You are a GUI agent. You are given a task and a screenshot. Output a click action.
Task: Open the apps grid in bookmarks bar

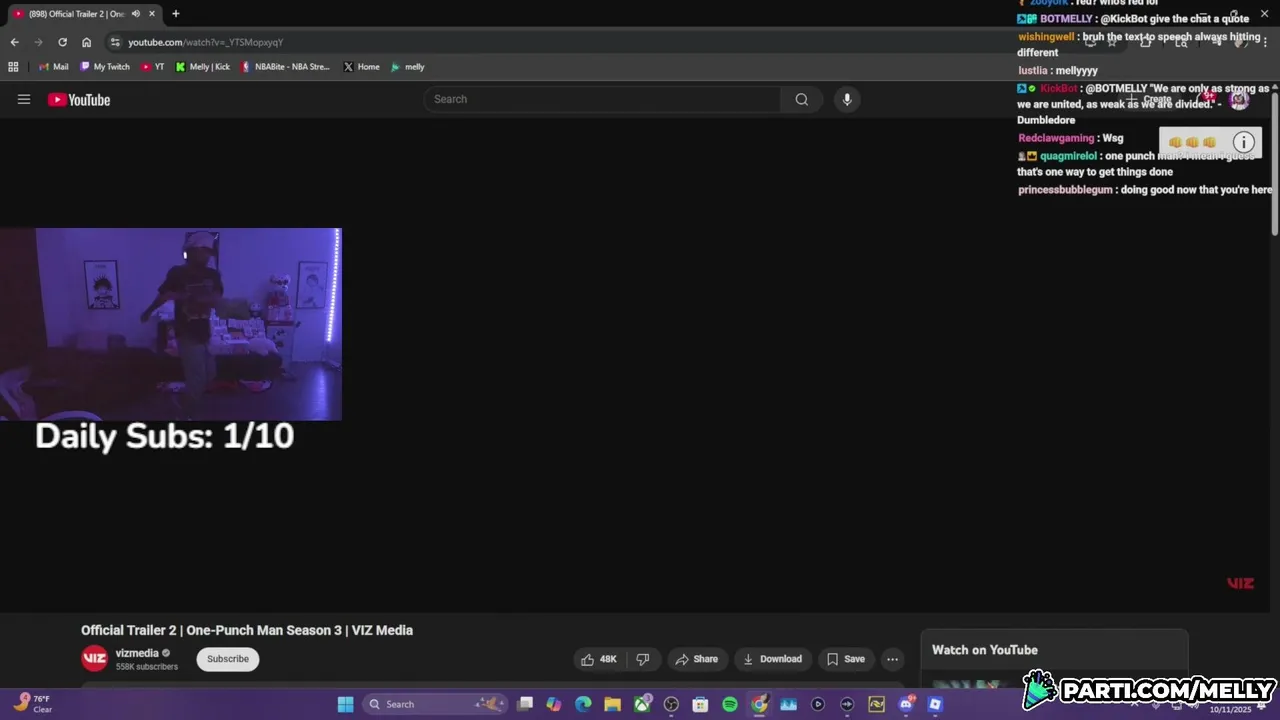coord(13,67)
